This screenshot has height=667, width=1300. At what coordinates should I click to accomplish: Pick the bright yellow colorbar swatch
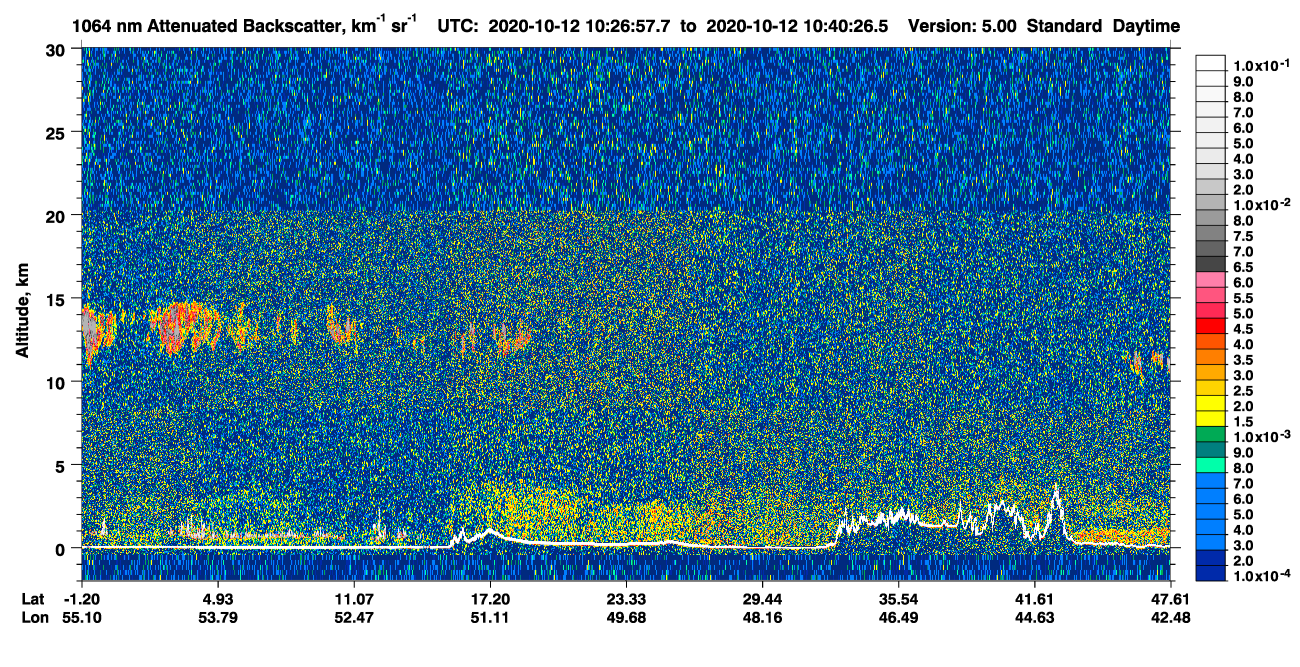pyautogui.click(x=1211, y=404)
